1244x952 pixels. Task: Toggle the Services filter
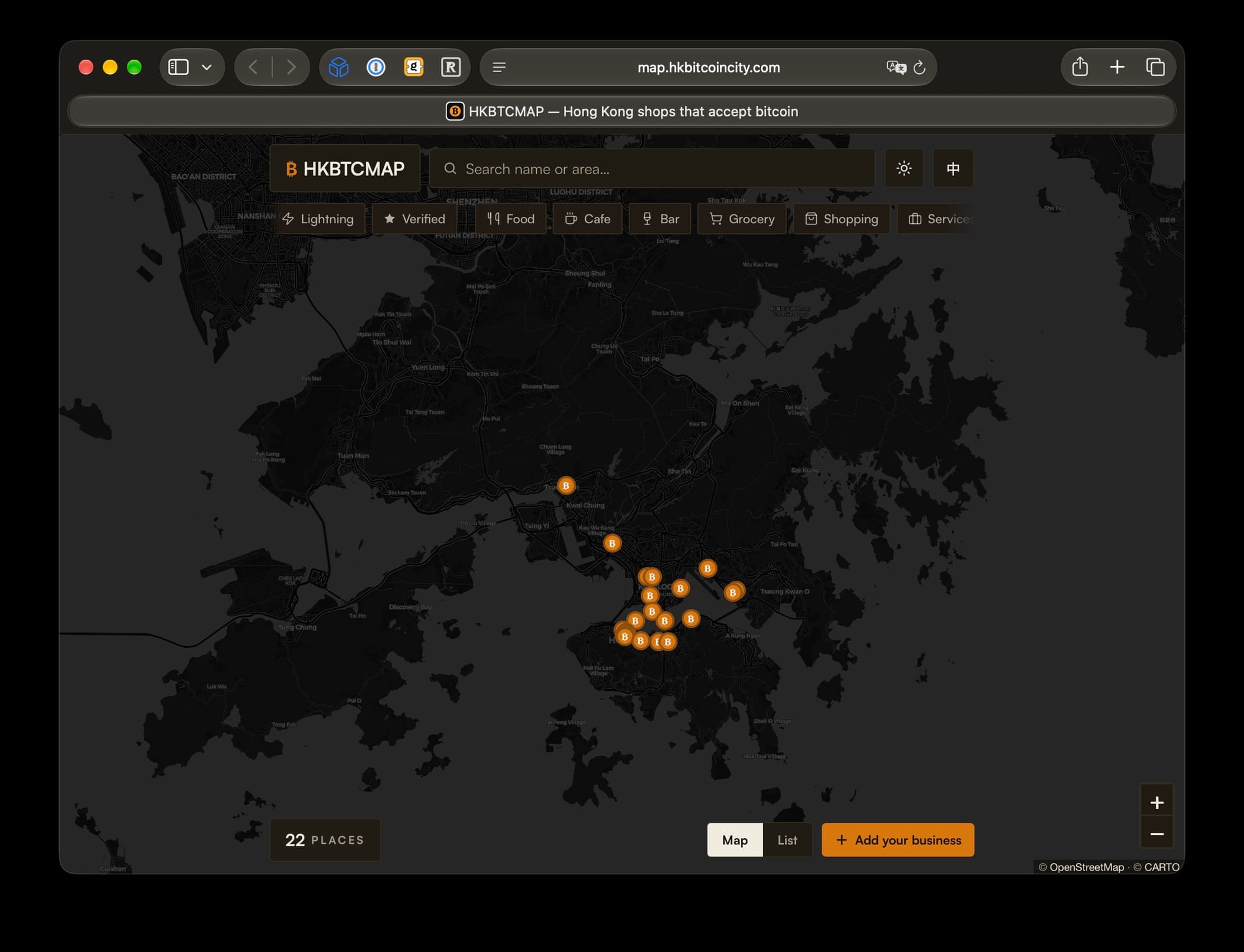[x=936, y=219]
